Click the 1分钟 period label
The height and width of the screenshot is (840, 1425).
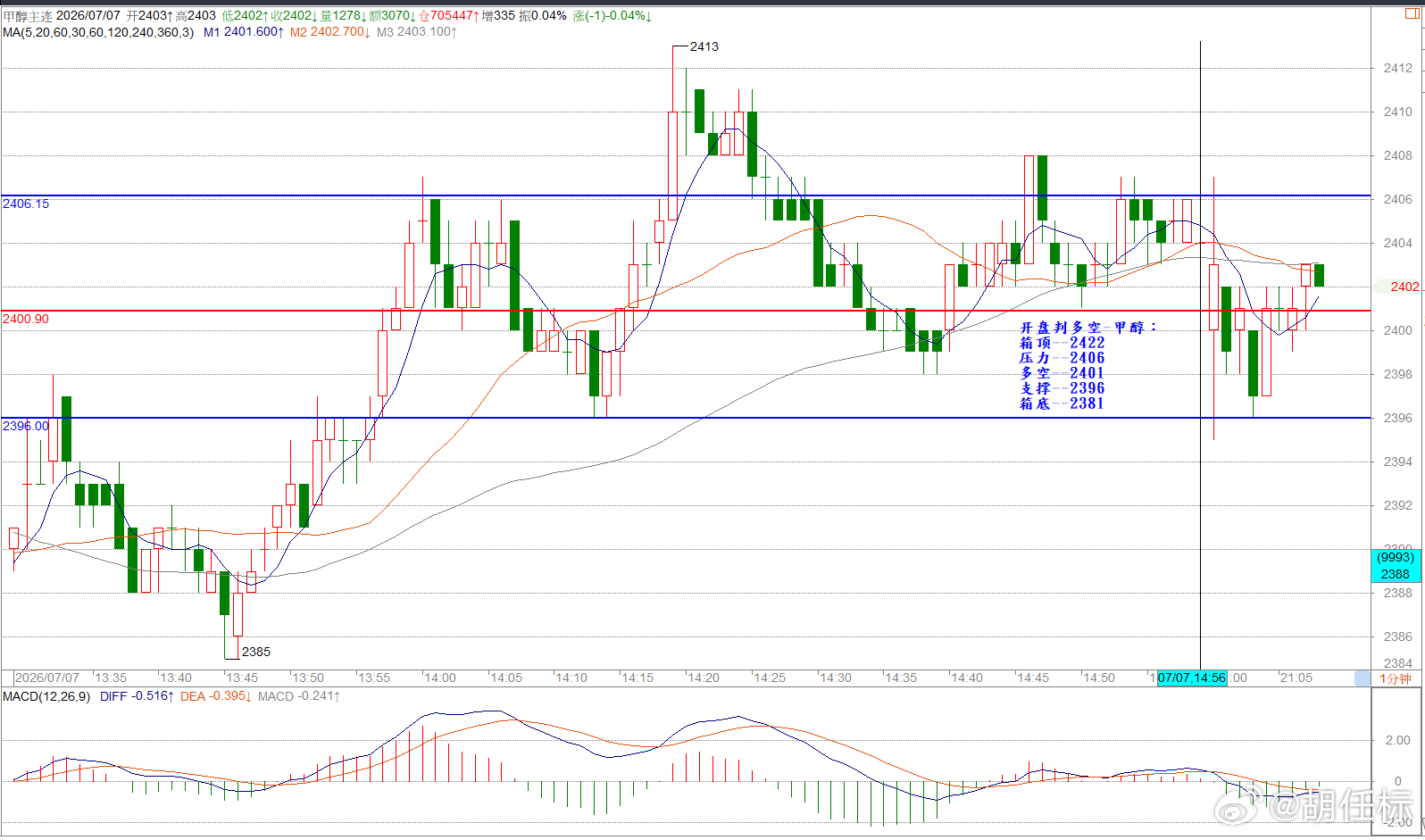1396,678
